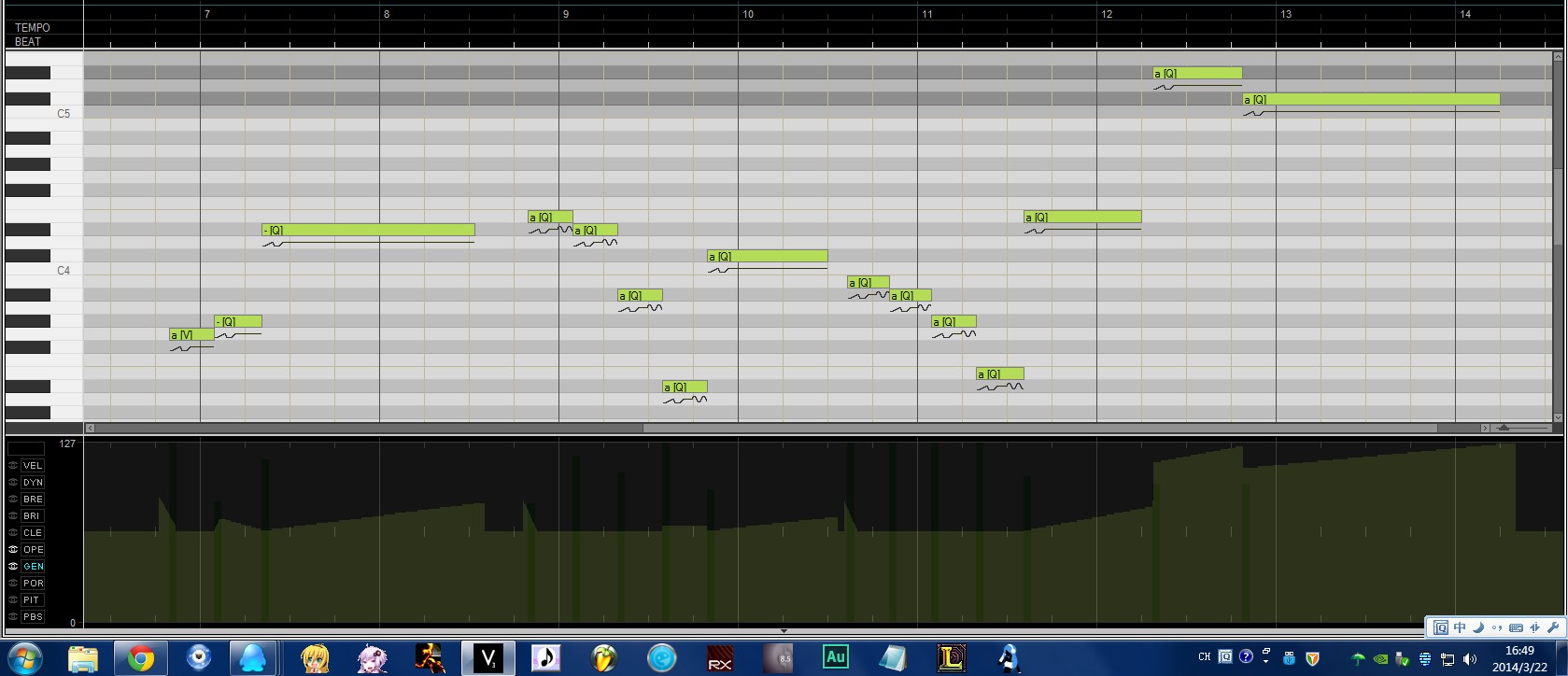Select the POR control parameter
The height and width of the screenshot is (676, 1568).
[x=33, y=583]
